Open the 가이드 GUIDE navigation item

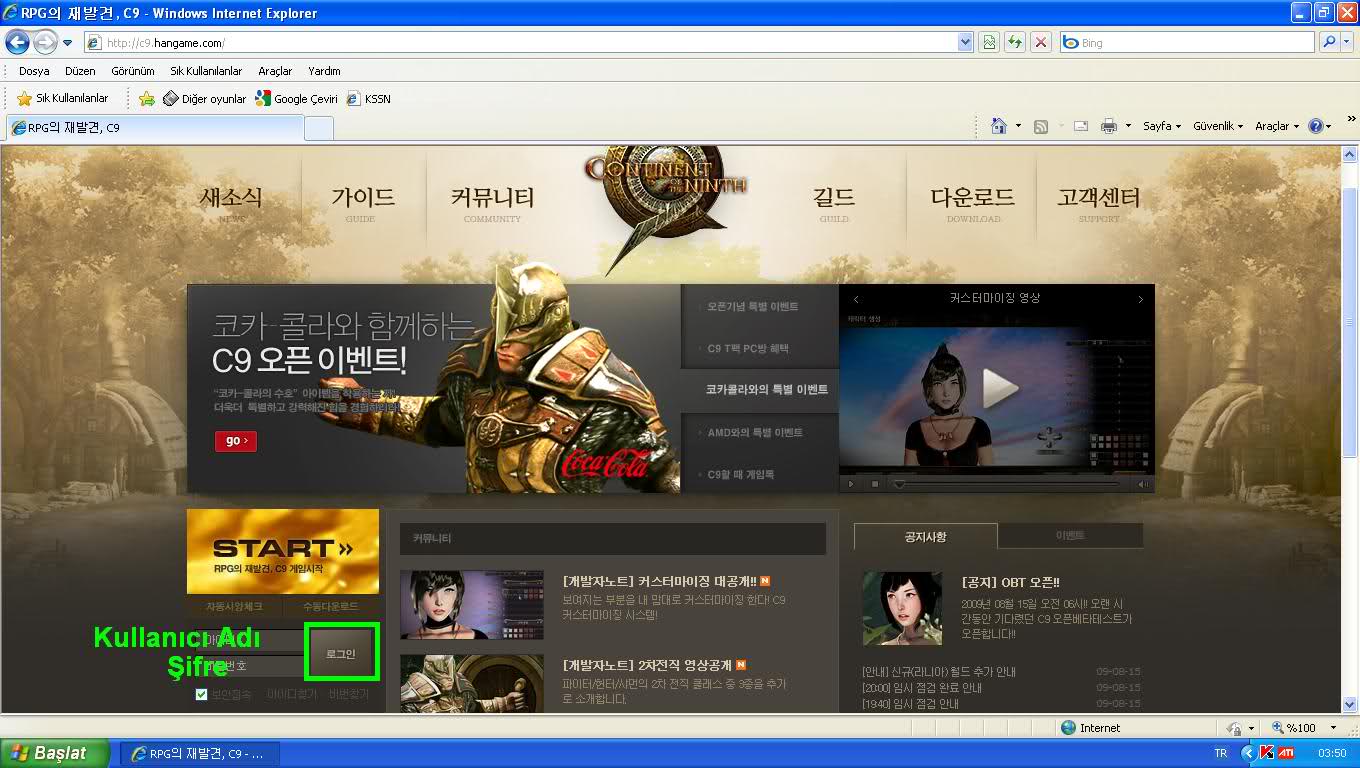(x=362, y=202)
